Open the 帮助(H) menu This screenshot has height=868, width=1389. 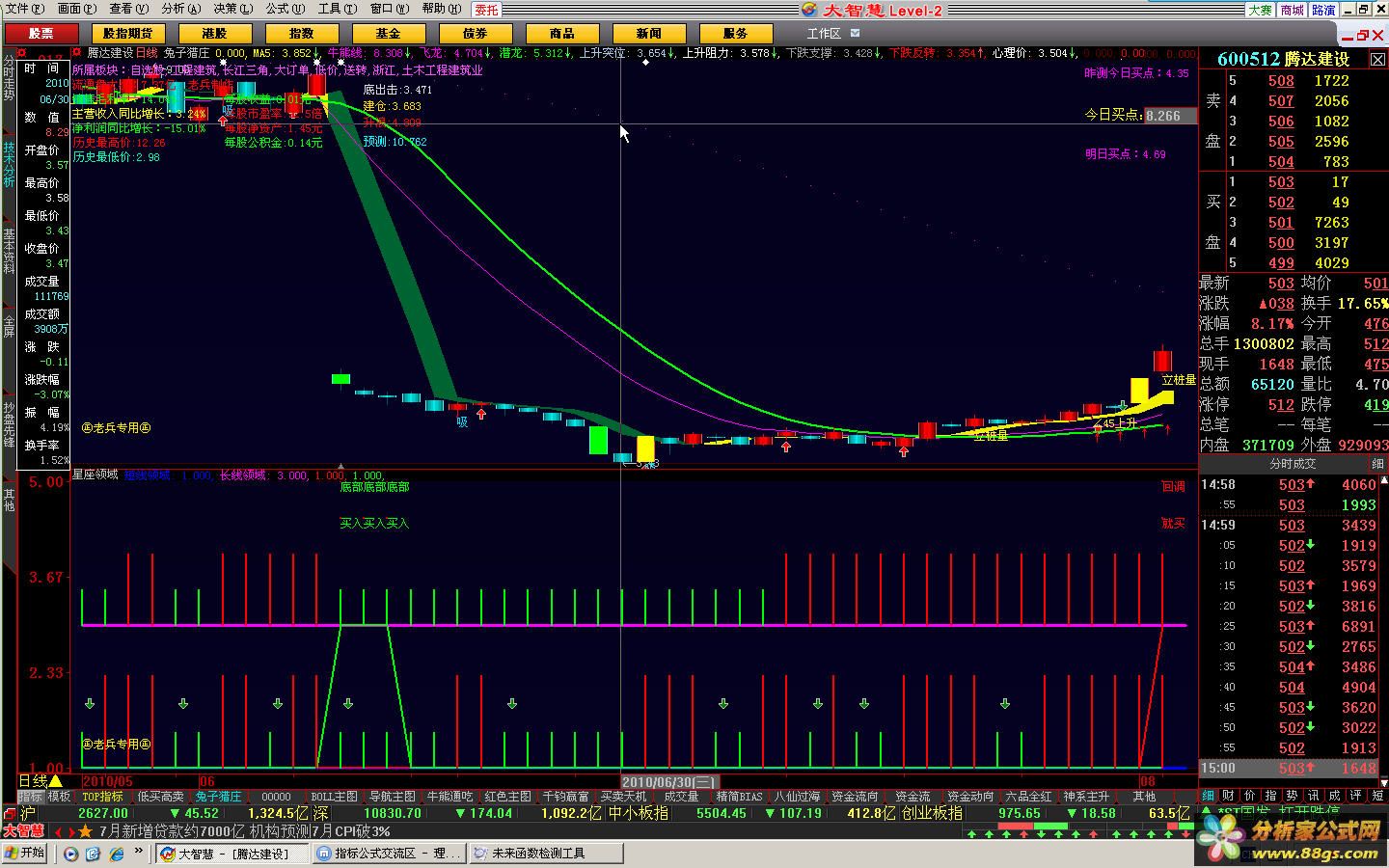point(441,9)
